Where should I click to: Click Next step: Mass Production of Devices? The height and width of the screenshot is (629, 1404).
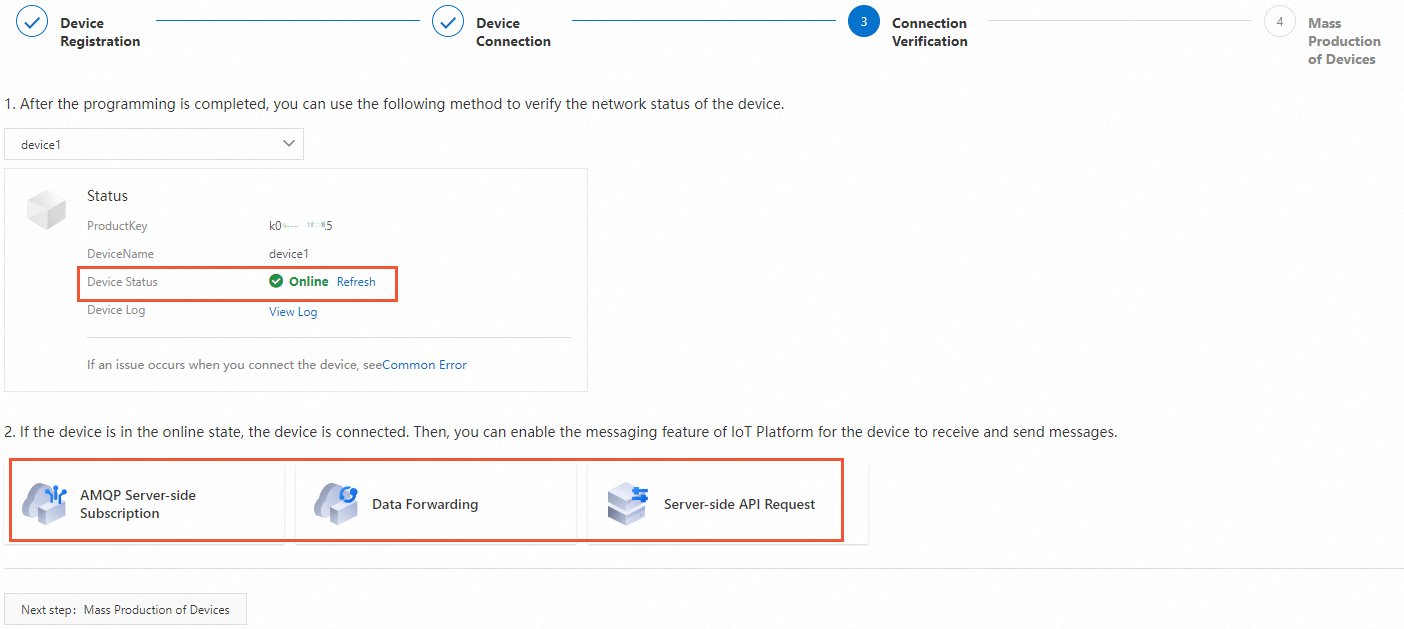click(x=125, y=610)
